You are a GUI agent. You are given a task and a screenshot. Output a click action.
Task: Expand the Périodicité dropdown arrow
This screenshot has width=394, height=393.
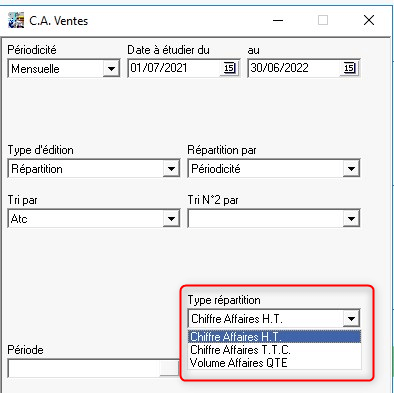[x=111, y=69]
